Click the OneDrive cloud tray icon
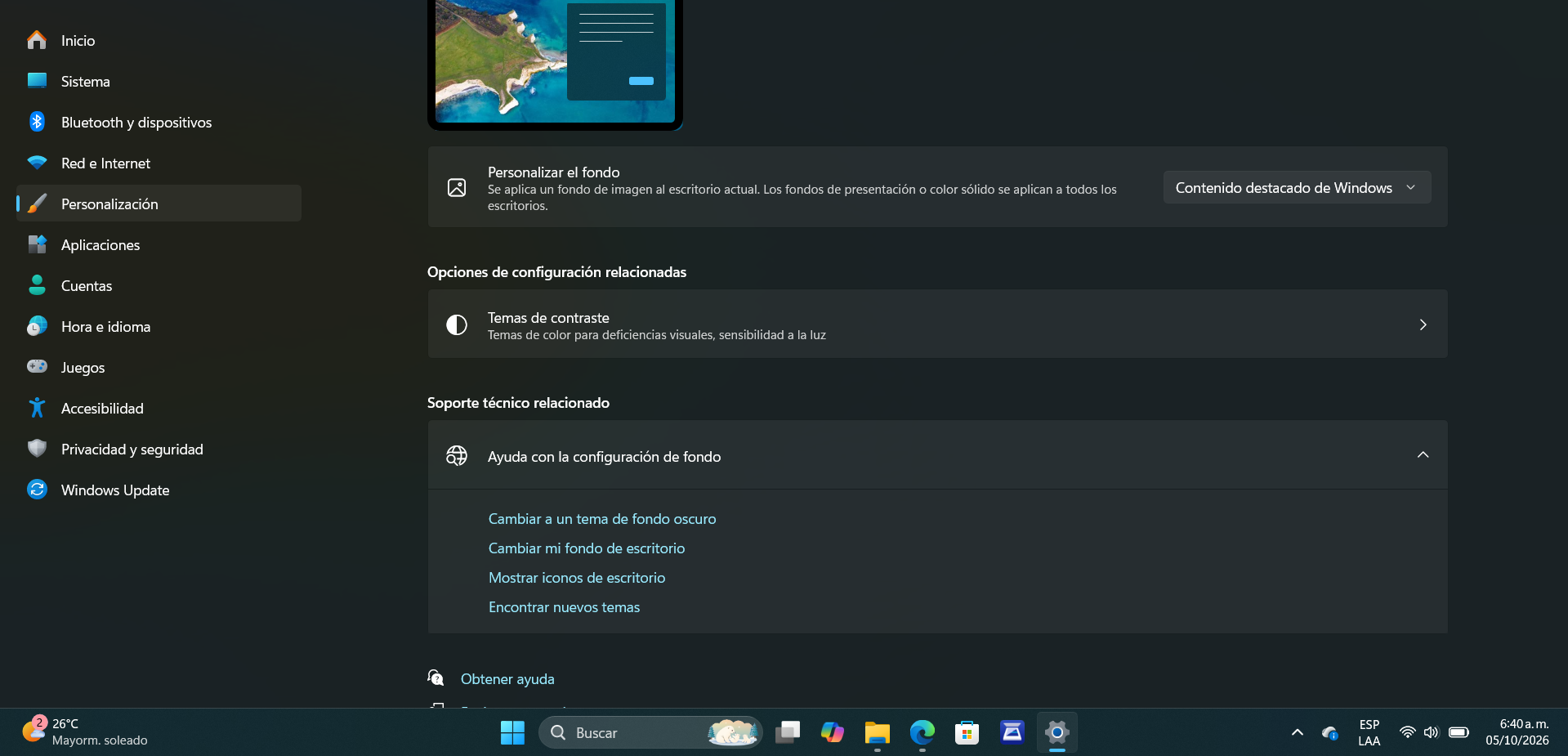1568x756 pixels. pyautogui.click(x=1330, y=732)
